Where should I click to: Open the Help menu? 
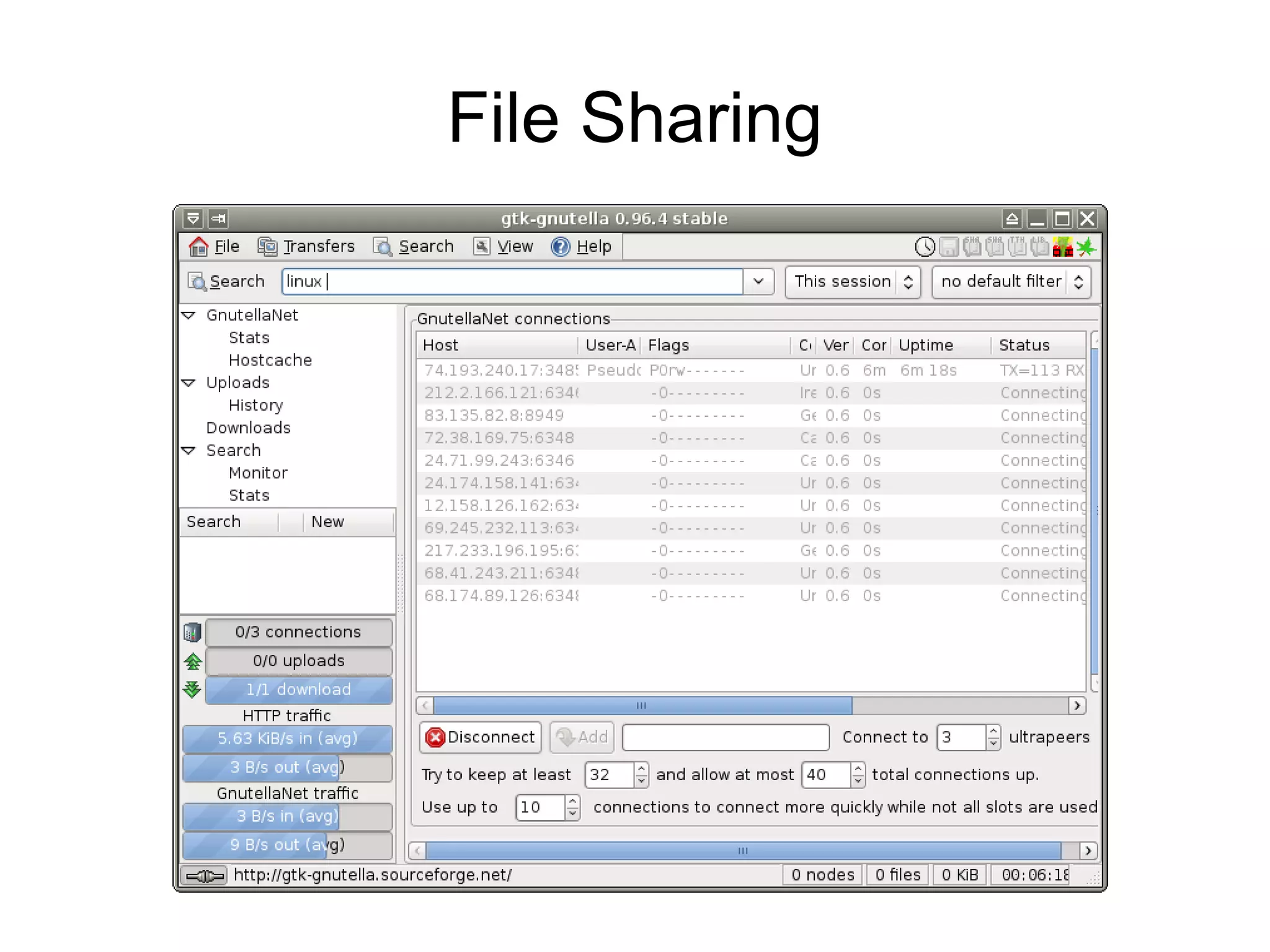(x=581, y=246)
